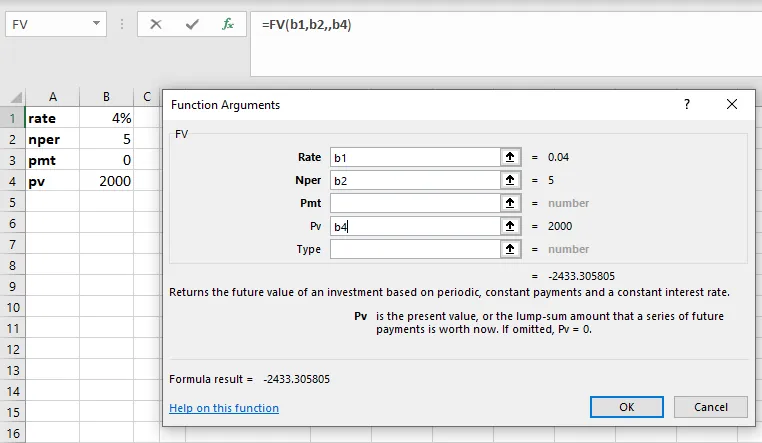The image size is (762, 443).
Task: Click the Rate input field containing b1
Action: tap(414, 157)
